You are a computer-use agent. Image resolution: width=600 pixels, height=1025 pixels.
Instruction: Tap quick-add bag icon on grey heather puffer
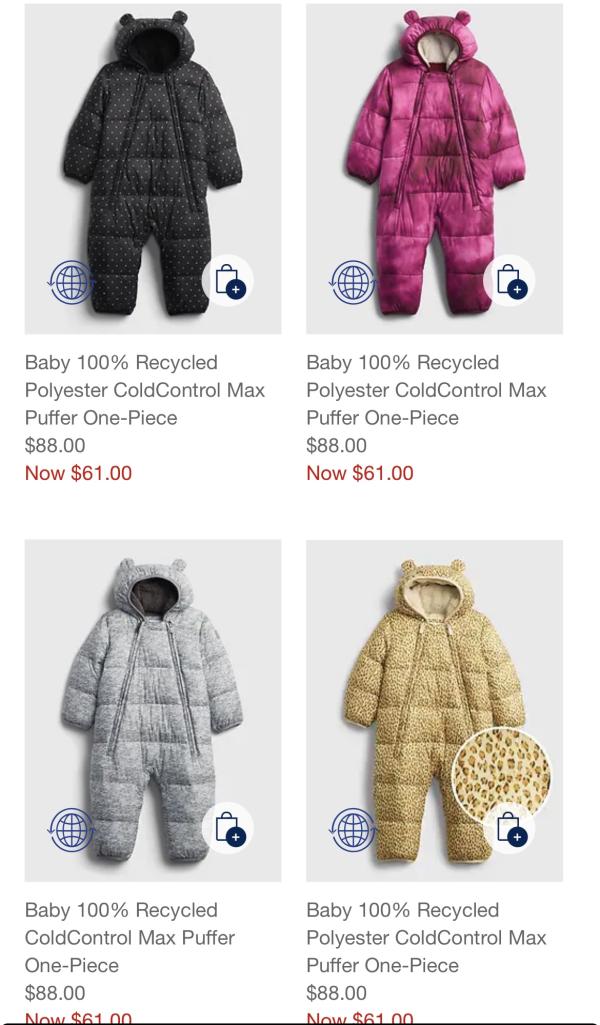pos(227,828)
